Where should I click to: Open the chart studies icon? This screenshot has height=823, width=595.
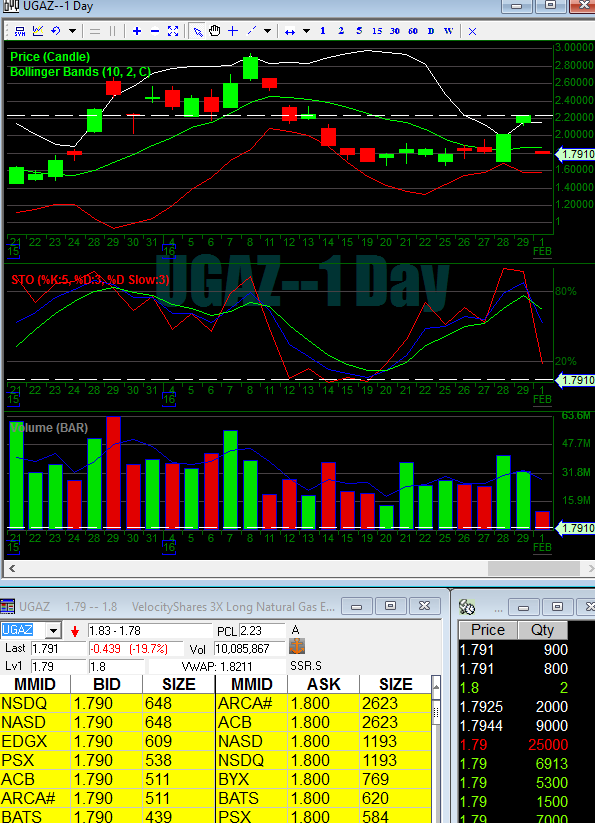point(38,31)
